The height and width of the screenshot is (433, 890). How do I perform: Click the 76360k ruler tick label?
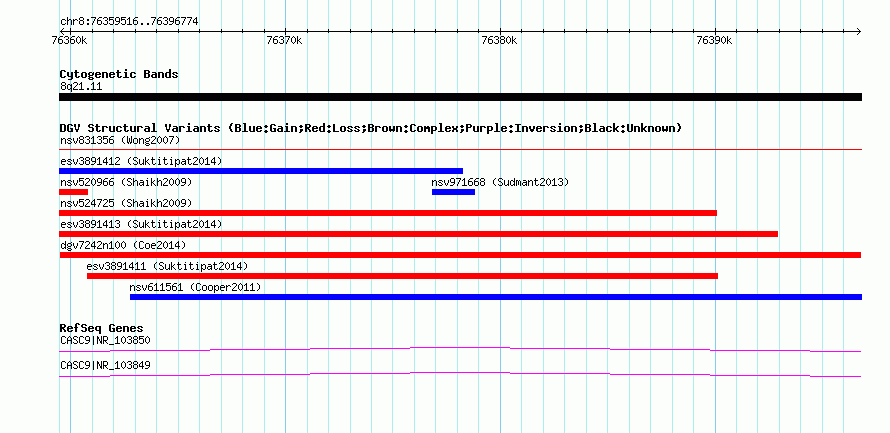point(69,40)
